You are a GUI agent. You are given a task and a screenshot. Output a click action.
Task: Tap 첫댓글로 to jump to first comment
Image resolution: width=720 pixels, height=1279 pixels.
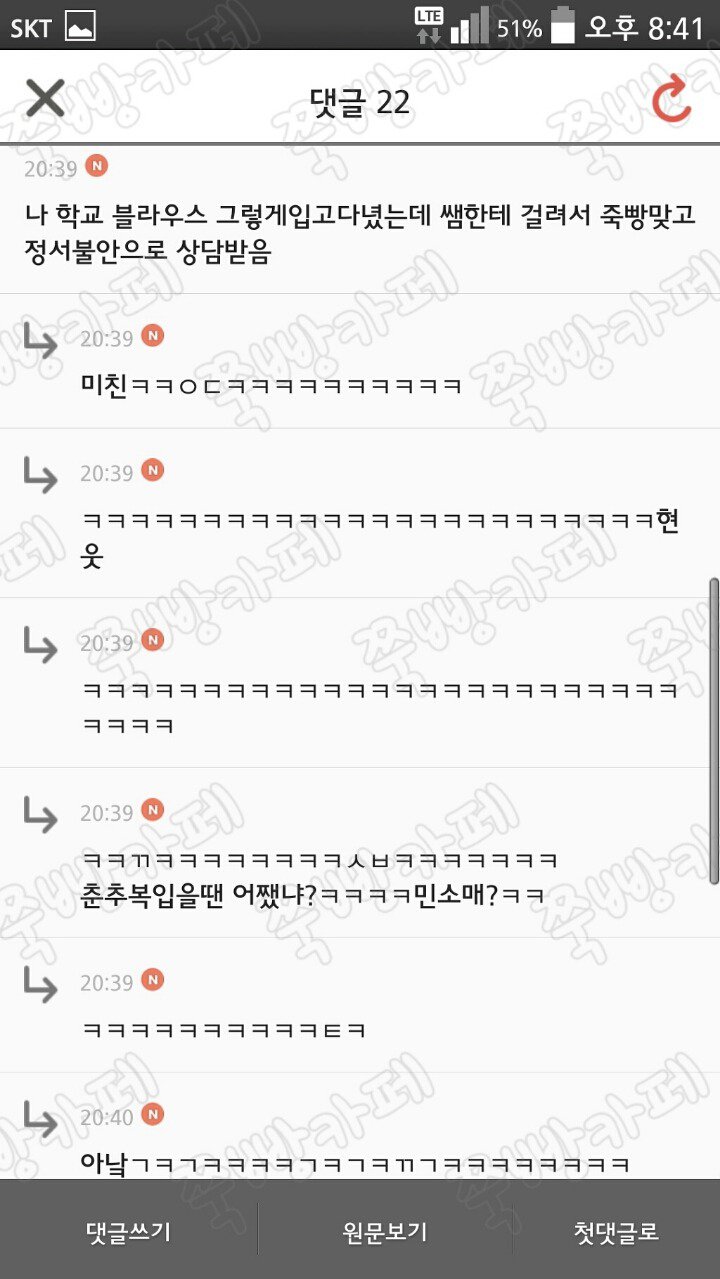point(617,1231)
